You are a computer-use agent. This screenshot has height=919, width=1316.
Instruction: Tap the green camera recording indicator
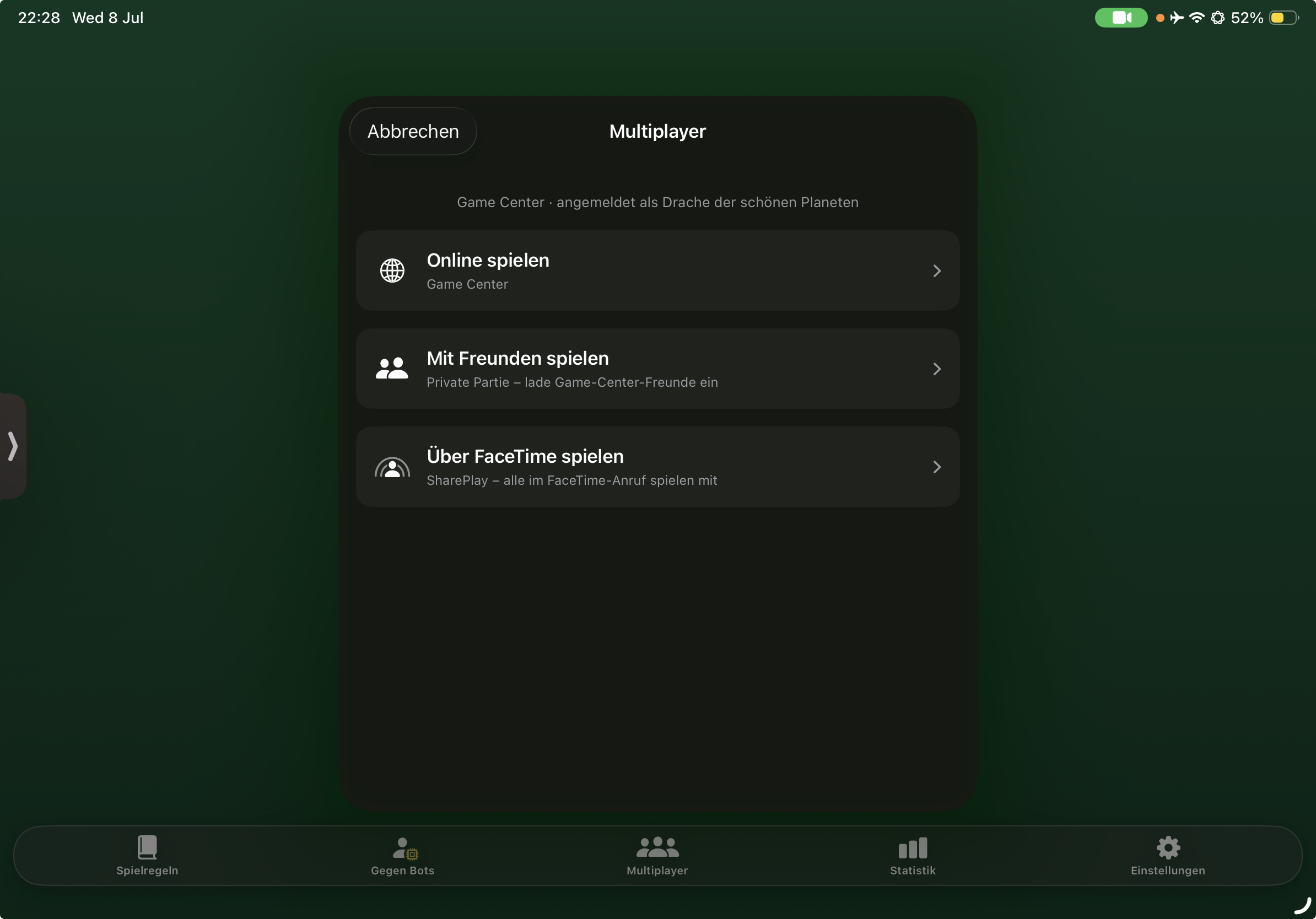tap(1120, 18)
